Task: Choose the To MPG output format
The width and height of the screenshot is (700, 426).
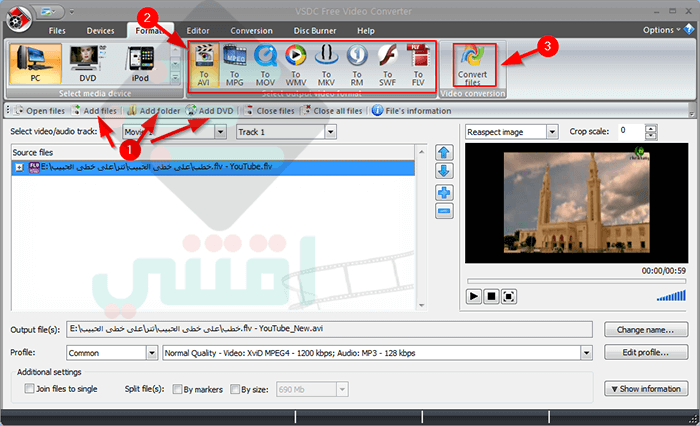Action: pos(235,65)
